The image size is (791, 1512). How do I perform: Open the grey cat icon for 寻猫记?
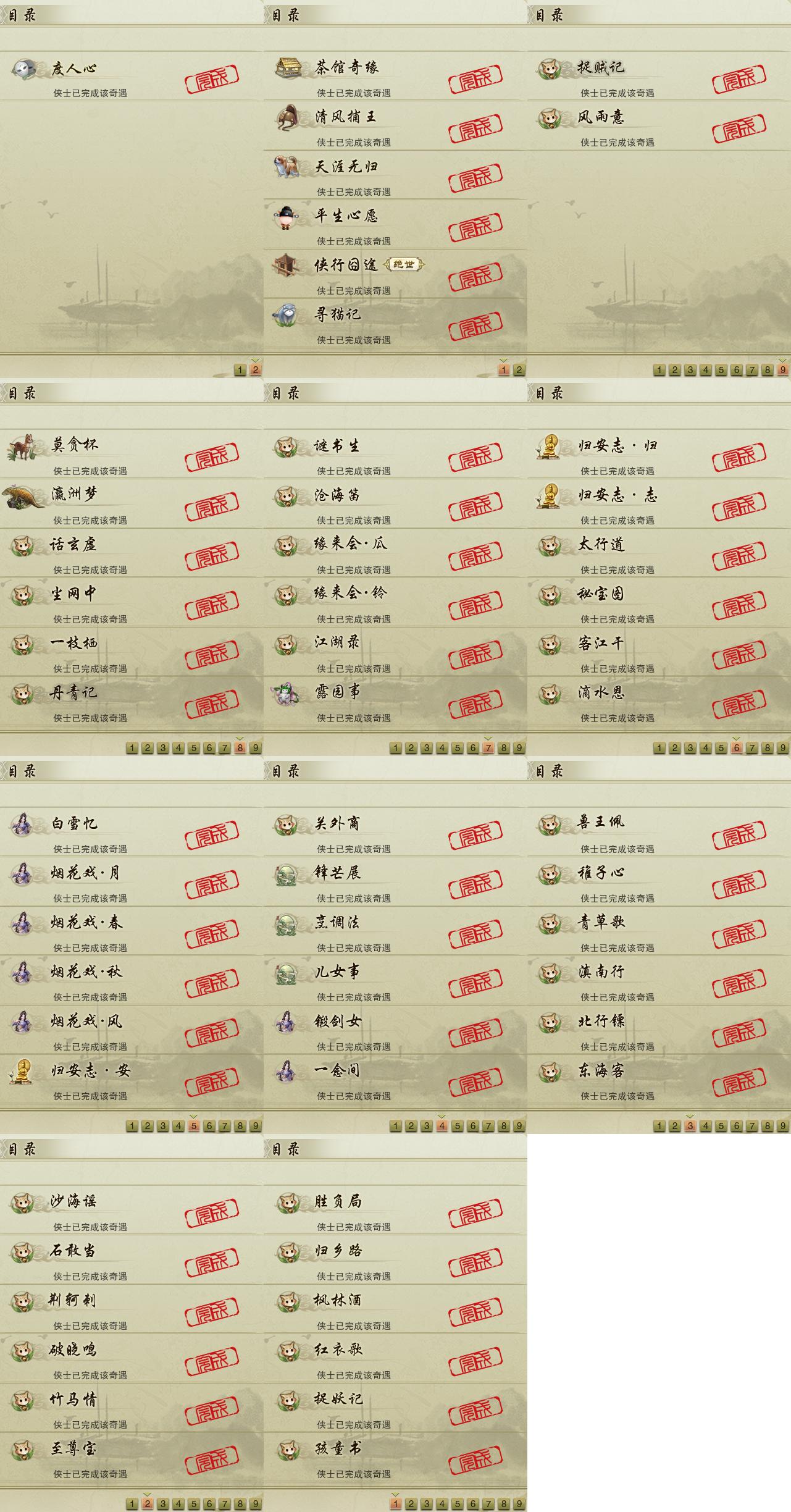pos(287,314)
